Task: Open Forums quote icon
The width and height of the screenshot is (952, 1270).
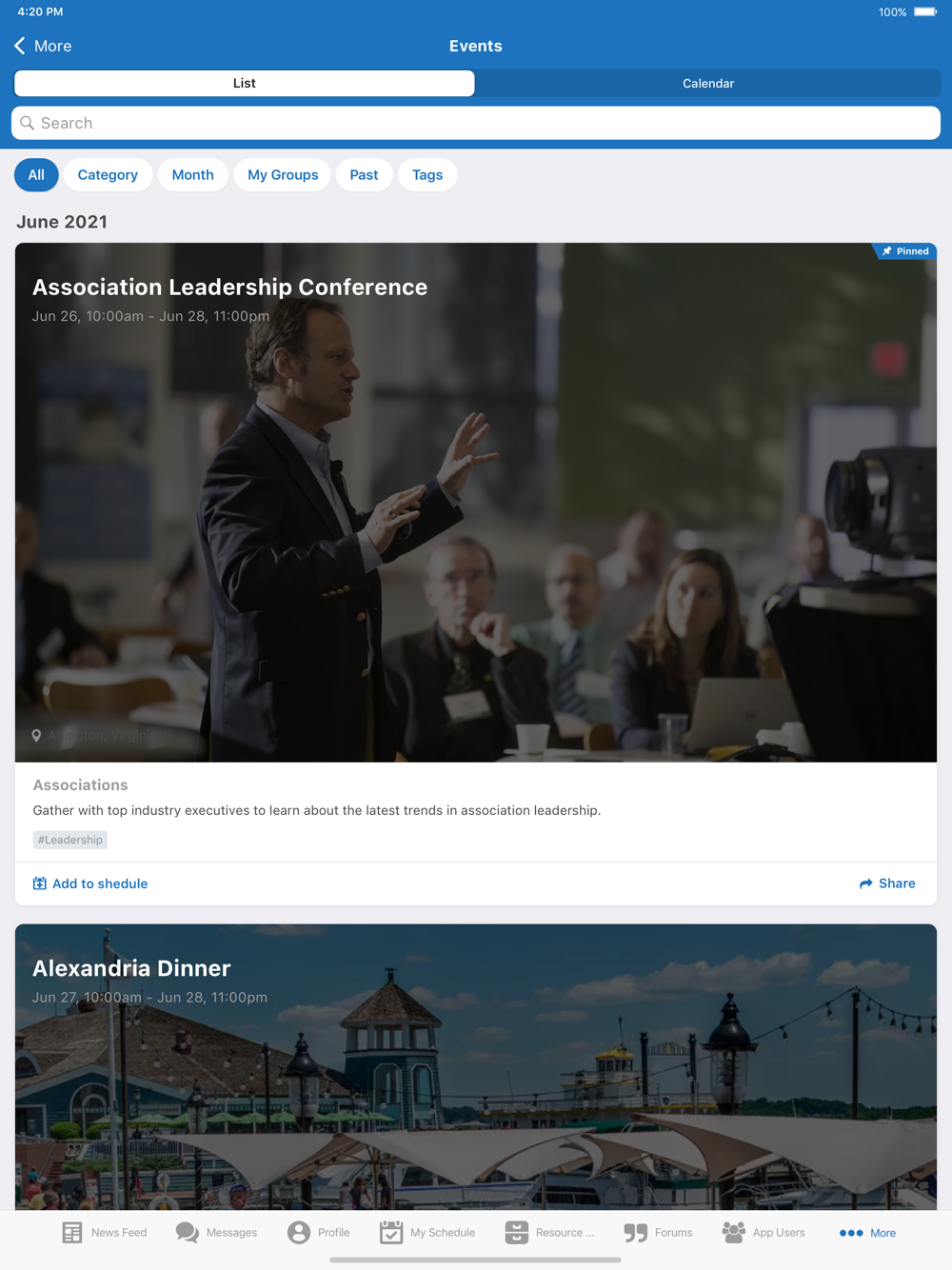Action: [x=636, y=1233]
